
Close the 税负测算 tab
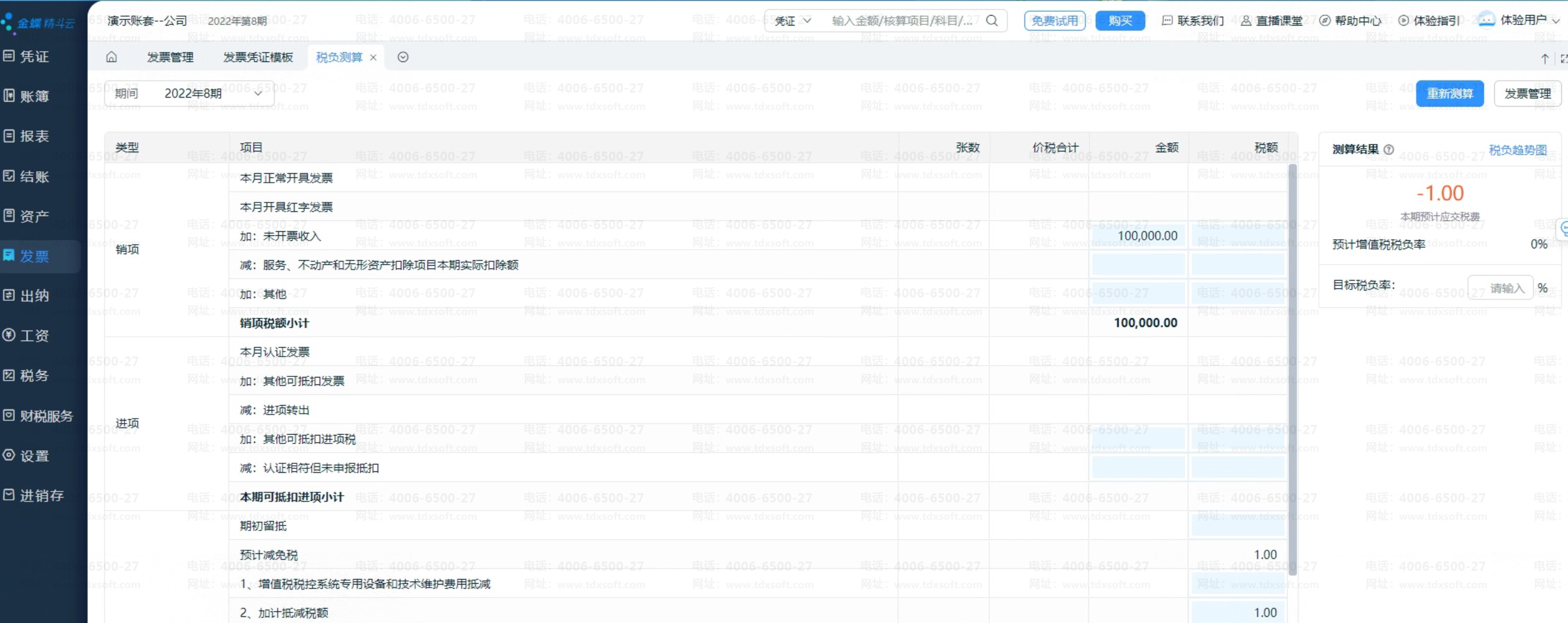(x=373, y=58)
